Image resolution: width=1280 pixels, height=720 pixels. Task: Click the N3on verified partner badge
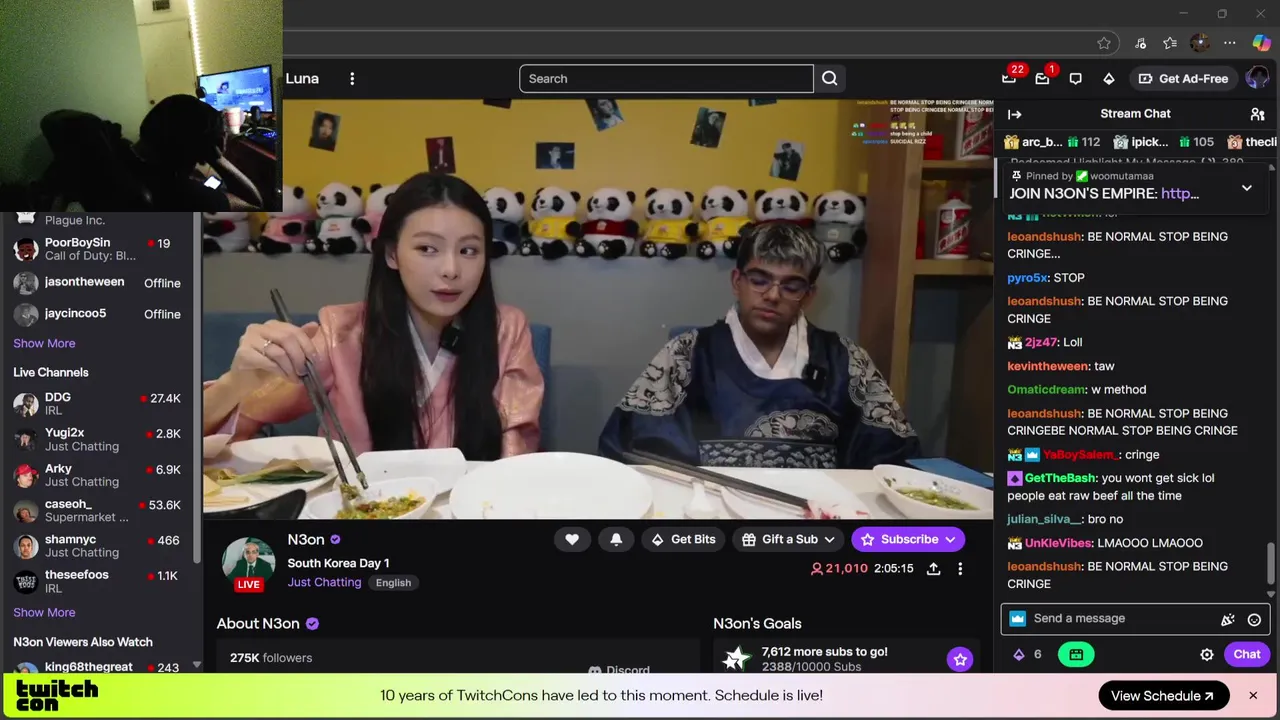click(x=336, y=540)
